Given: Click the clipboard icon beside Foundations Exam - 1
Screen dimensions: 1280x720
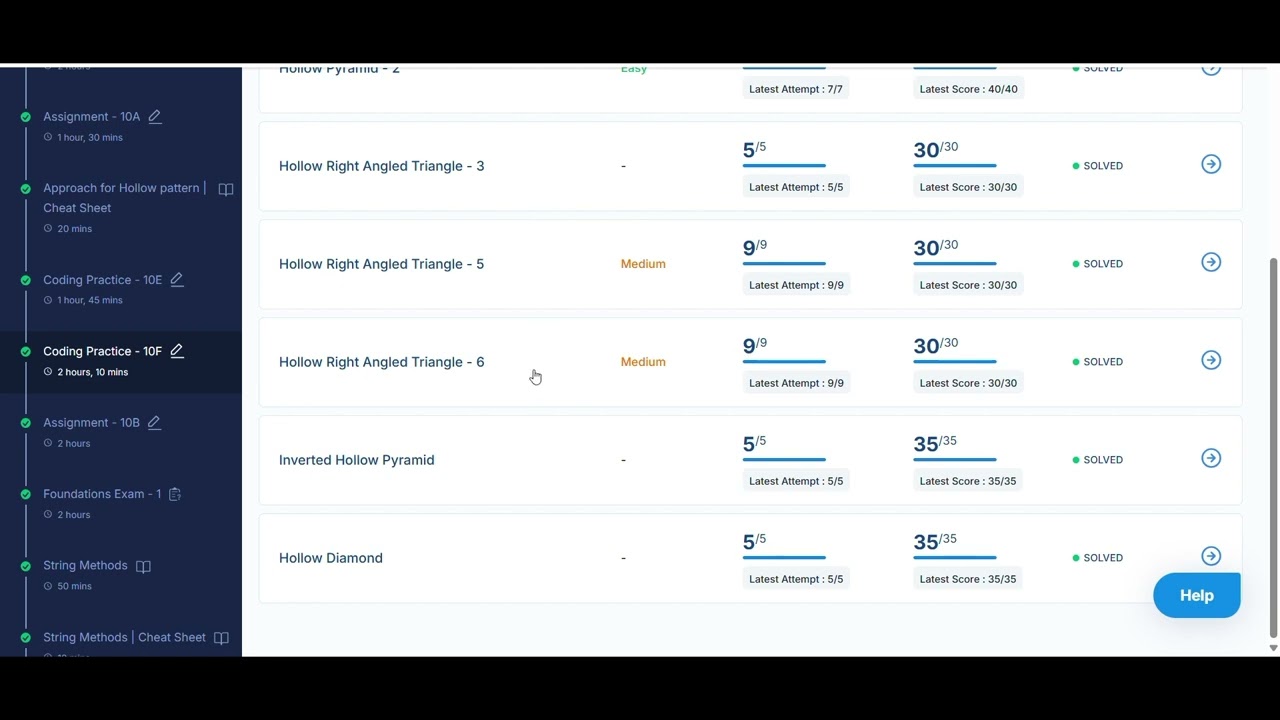Looking at the screenshot, I should tap(175, 494).
